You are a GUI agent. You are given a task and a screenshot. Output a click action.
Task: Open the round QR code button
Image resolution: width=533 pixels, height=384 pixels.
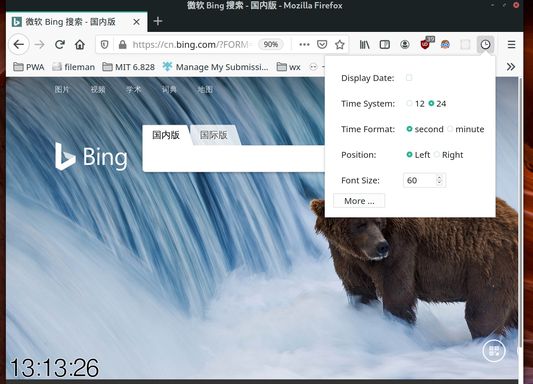coord(494,350)
